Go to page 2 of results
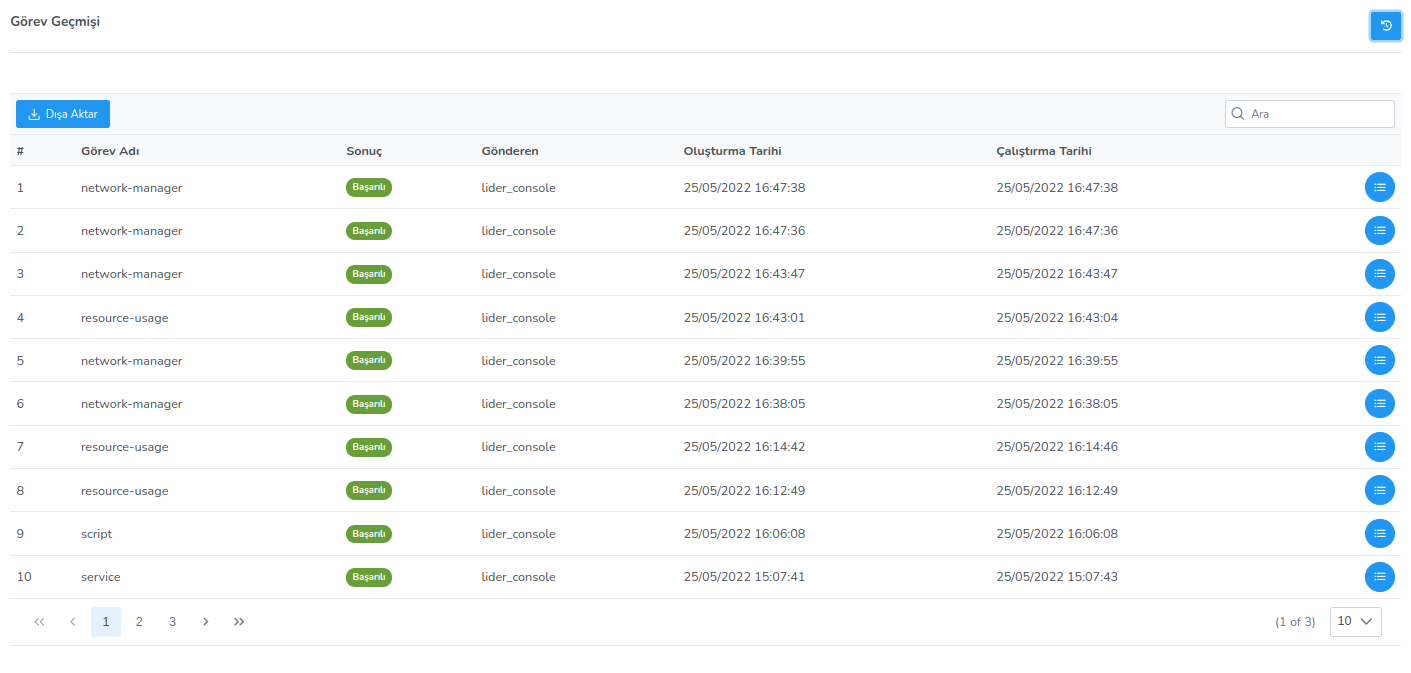Image resolution: width=1411 pixels, height=673 pixels. click(x=139, y=622)
